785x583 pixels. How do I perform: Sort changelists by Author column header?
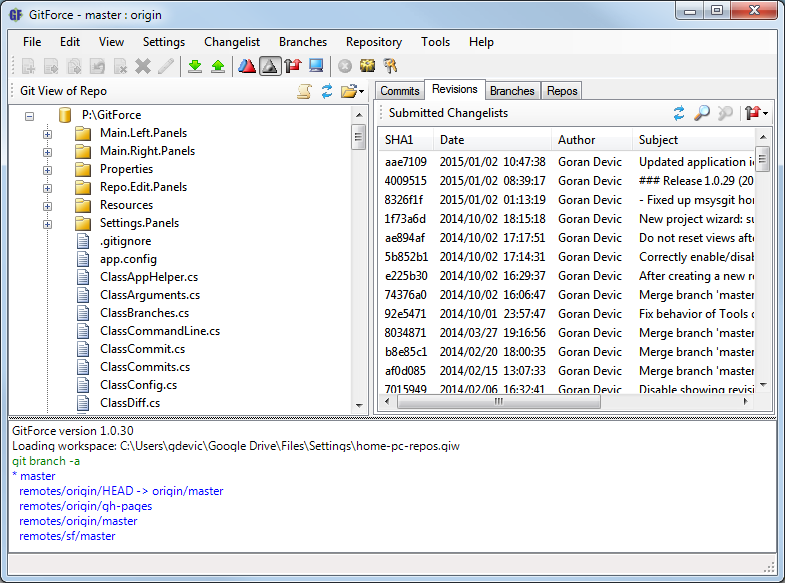[592, 140]
